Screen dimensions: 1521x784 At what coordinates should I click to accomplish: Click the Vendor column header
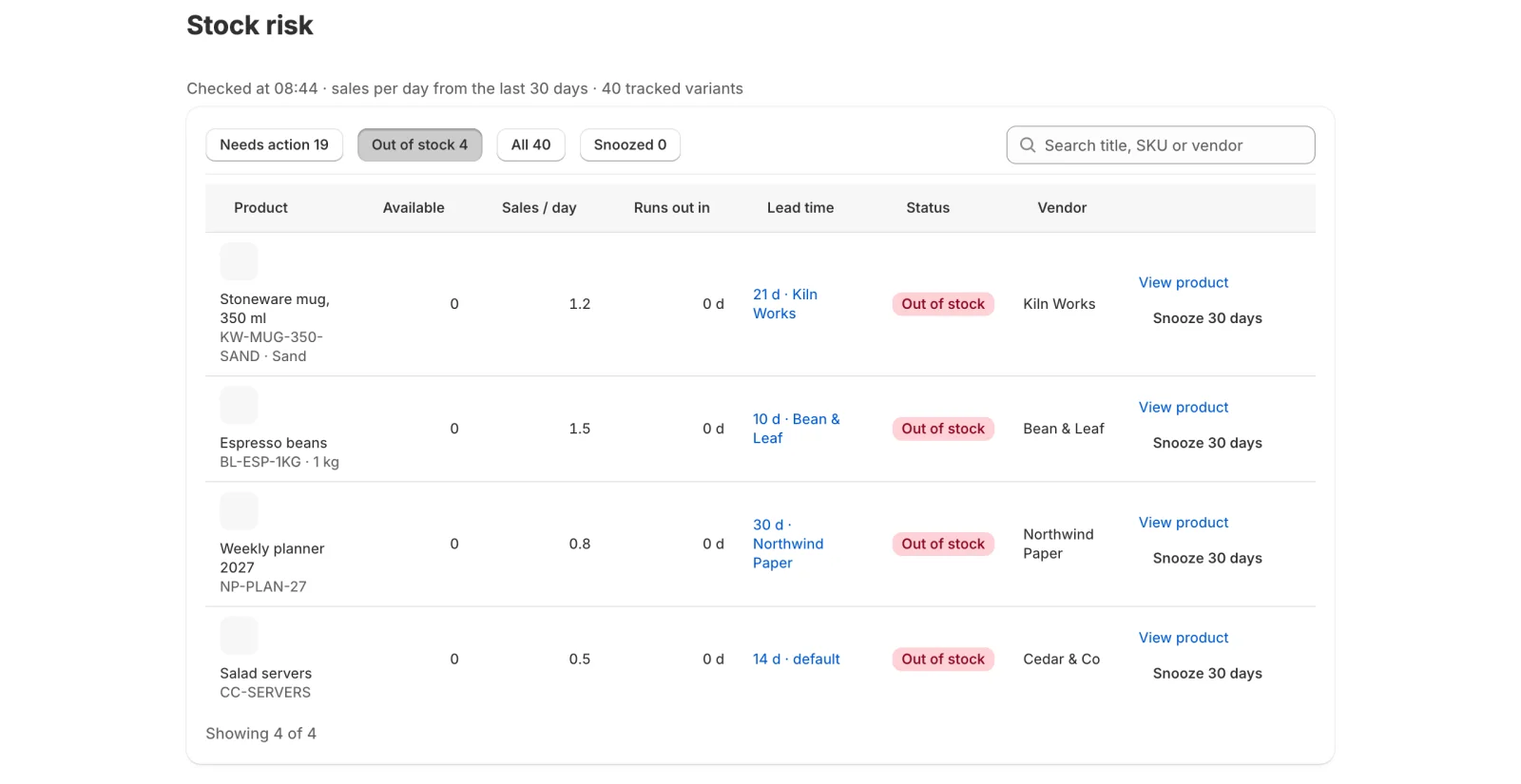pyautogui.click(x=1062, y=207)
